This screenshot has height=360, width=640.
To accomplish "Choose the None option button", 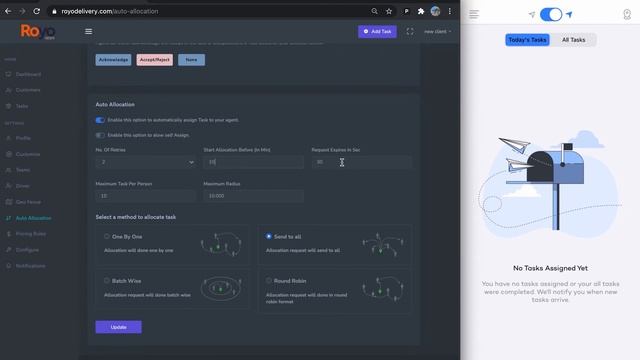I will [191, 60].
